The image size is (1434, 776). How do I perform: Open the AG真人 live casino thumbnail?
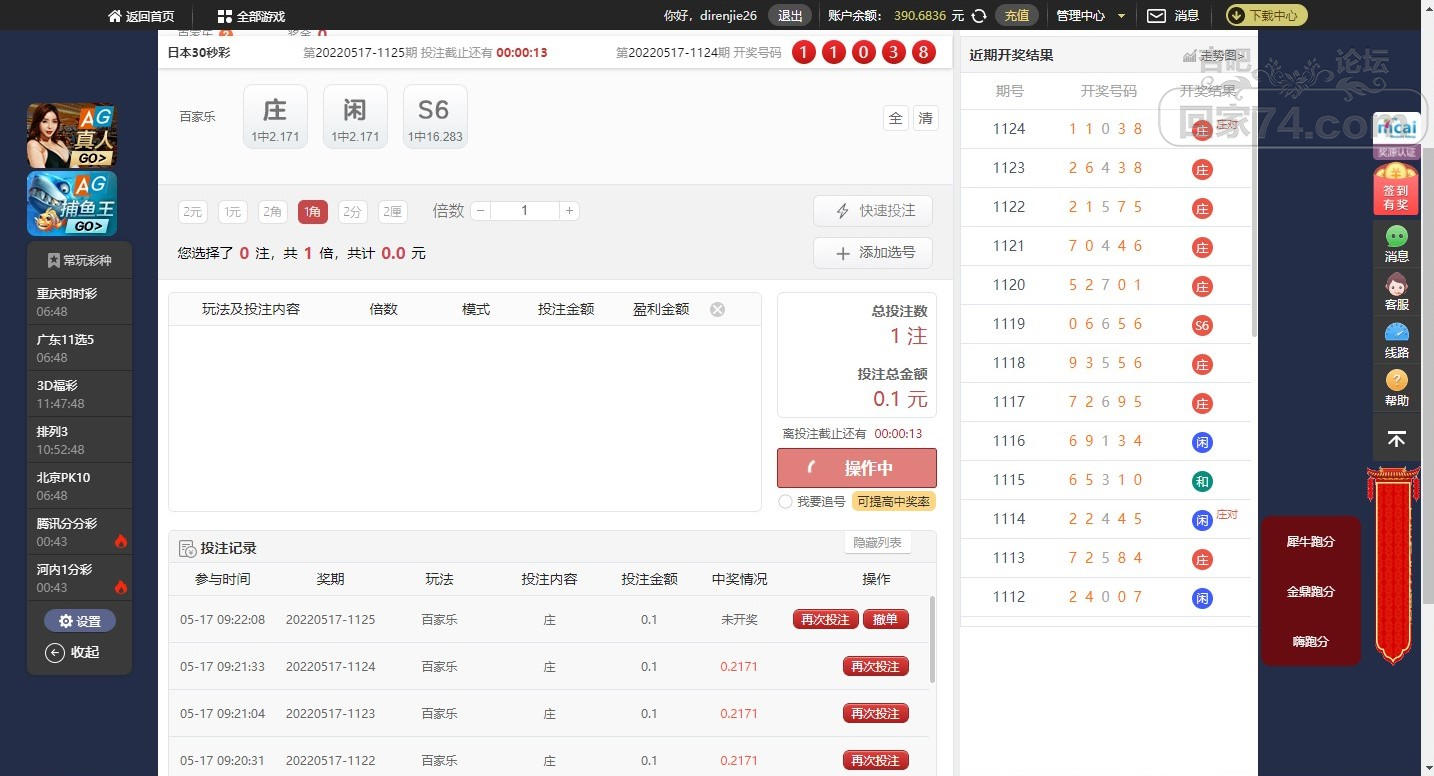pos(72,135)
